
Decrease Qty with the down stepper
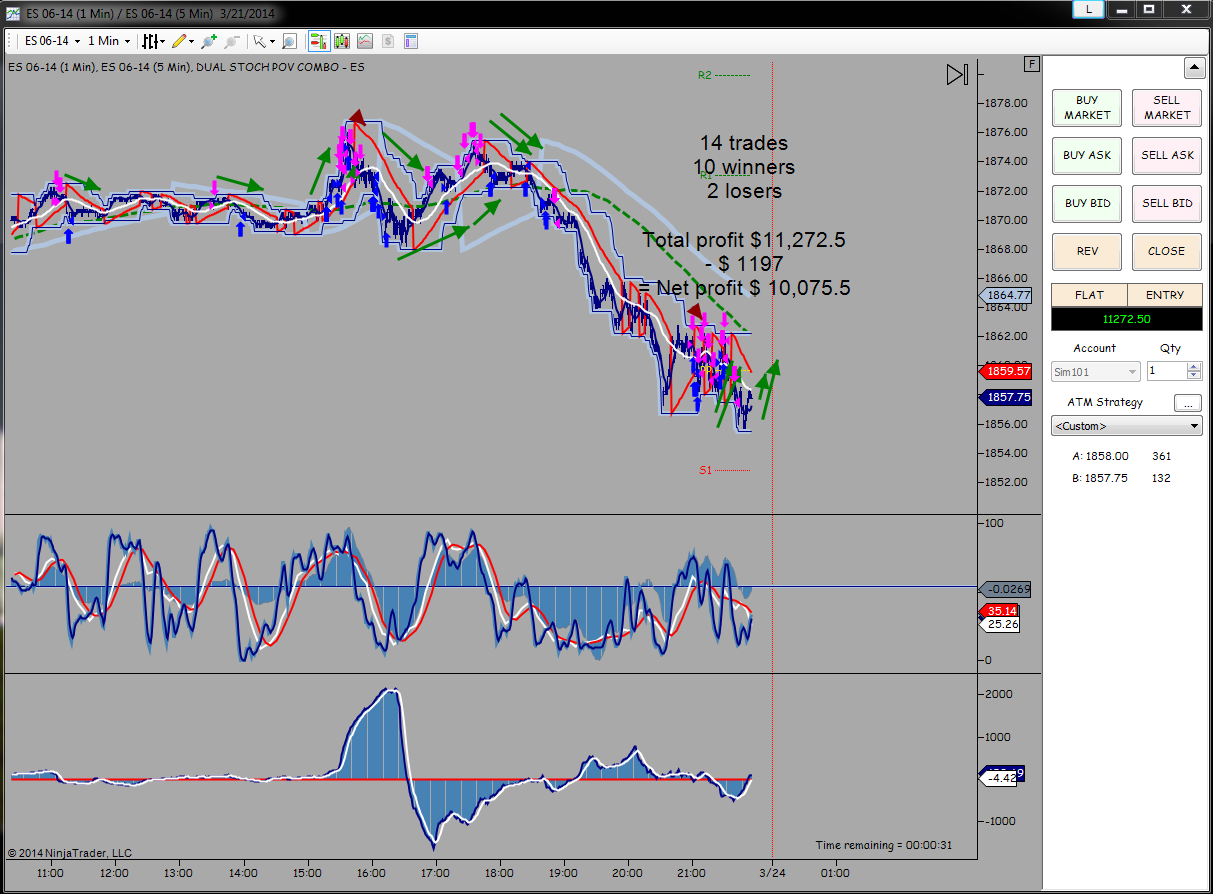tap(1194, 376)
